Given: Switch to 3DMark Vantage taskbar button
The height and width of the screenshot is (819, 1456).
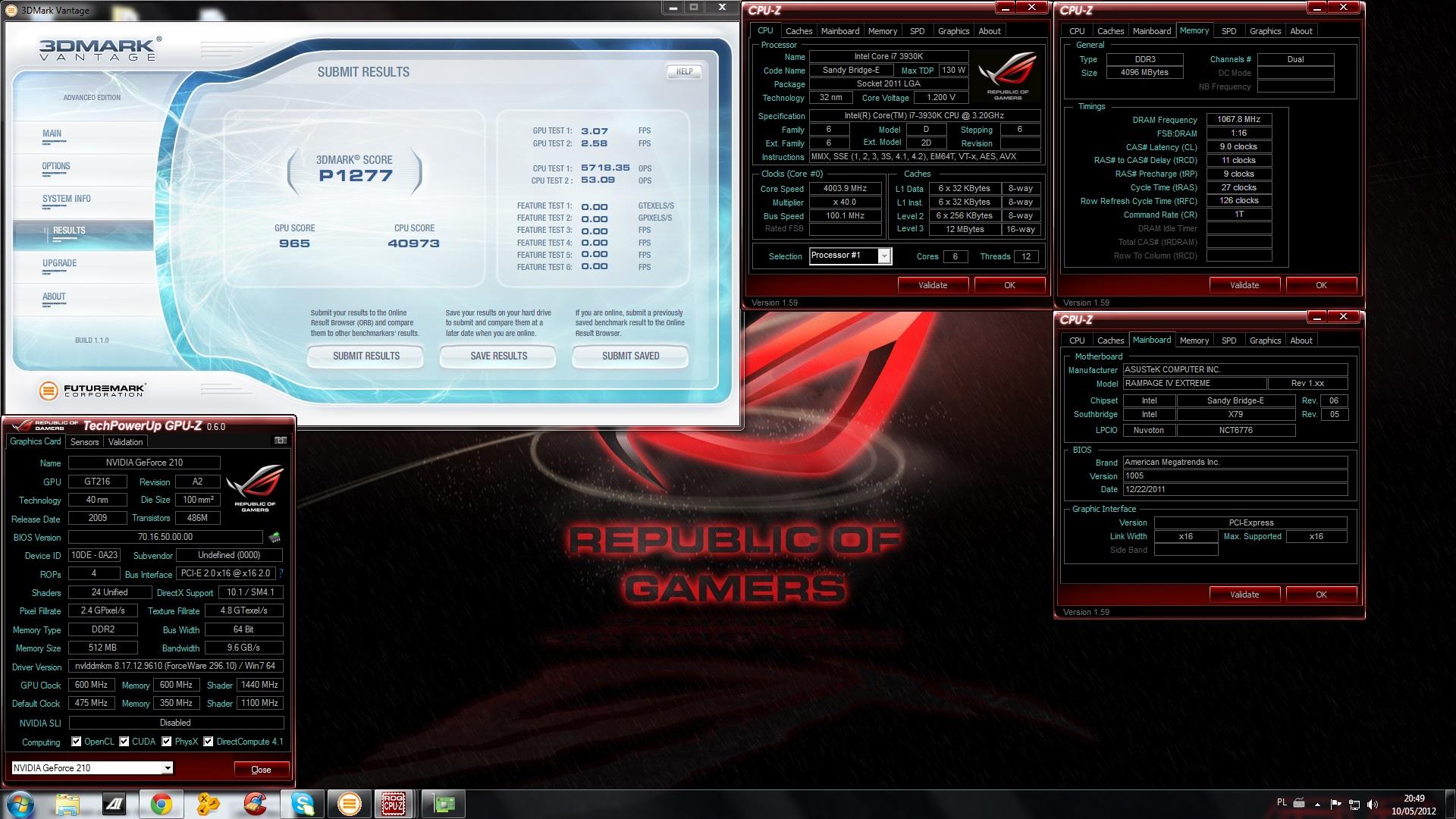Looking at the screenshot, I should 349,804.
